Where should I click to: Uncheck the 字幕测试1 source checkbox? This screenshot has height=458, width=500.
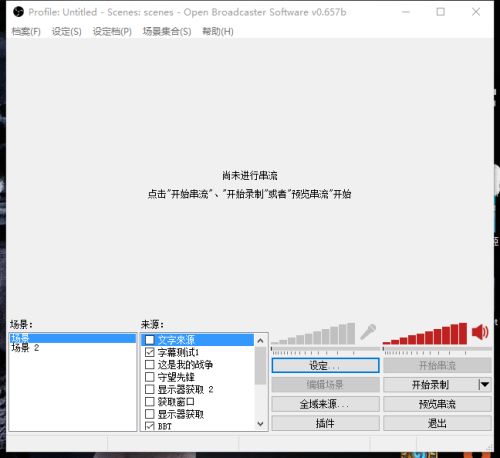(x=150, y=352)
